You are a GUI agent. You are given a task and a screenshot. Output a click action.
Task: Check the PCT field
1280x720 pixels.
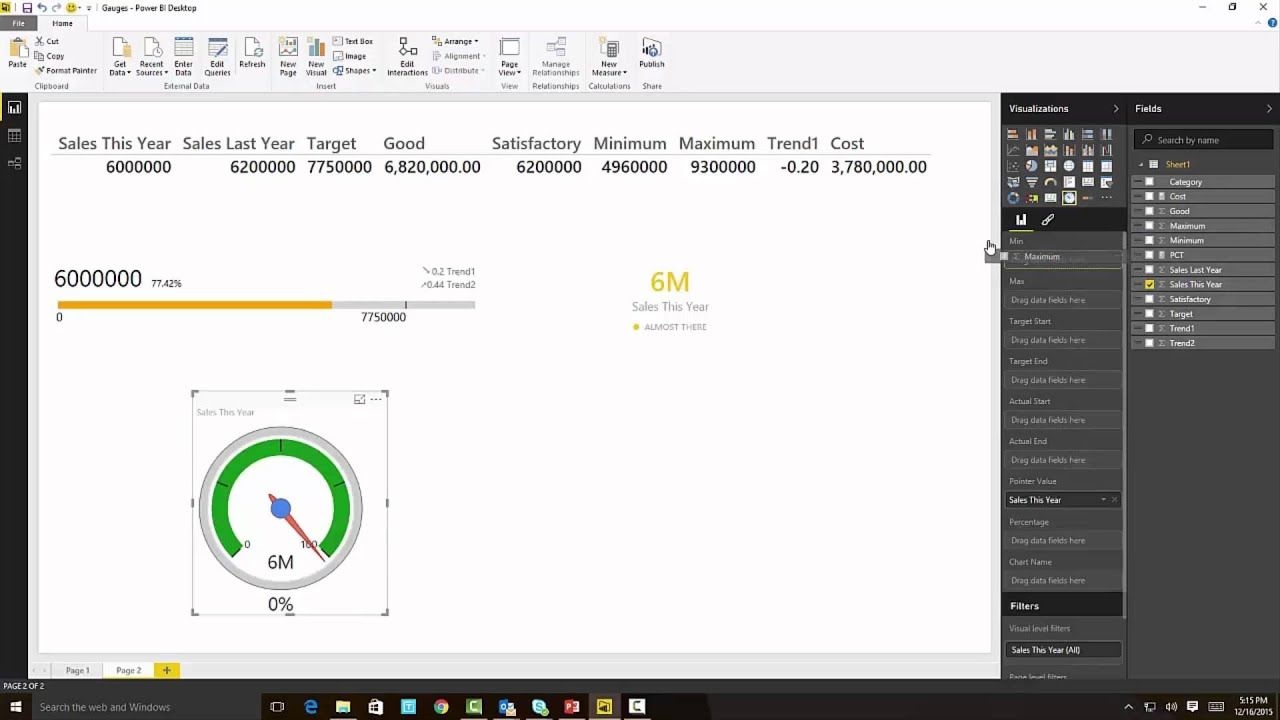tap(1149, 255)
